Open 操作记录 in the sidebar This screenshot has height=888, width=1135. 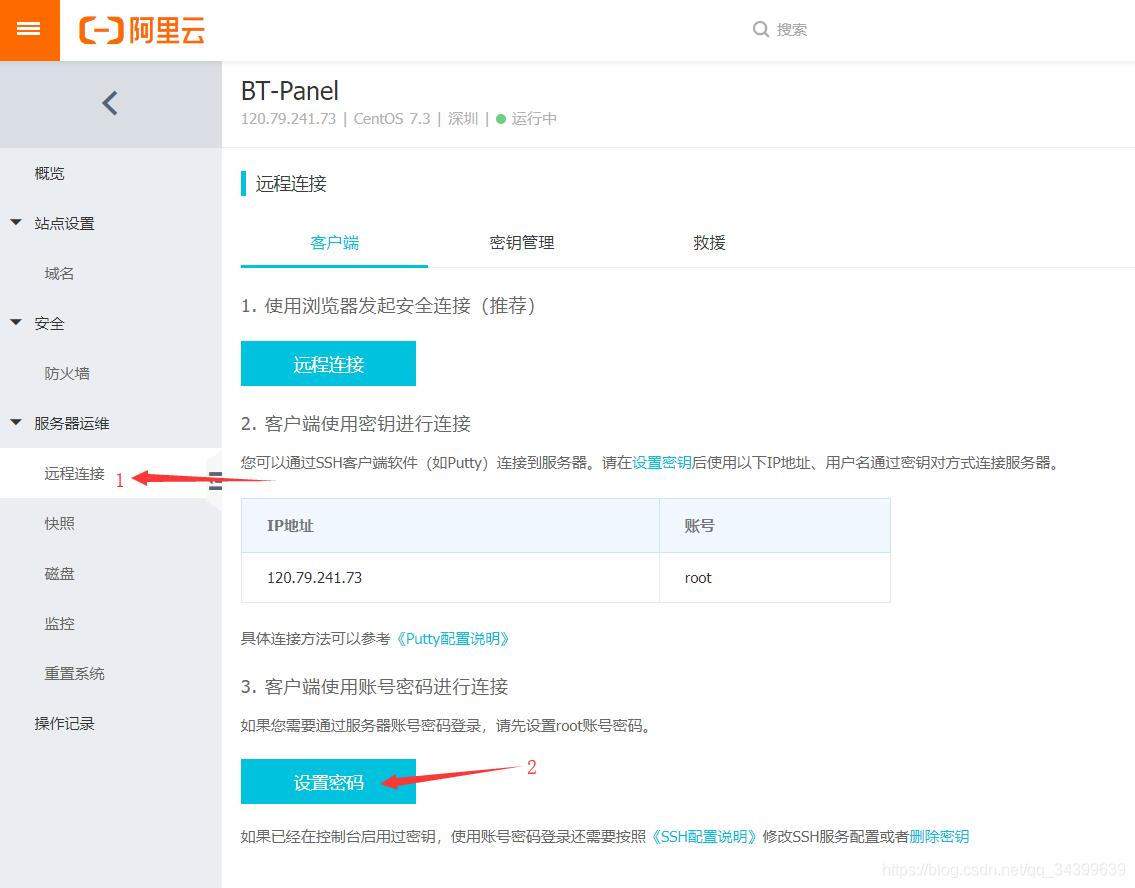pyautogui.click(x=64, y=723)
